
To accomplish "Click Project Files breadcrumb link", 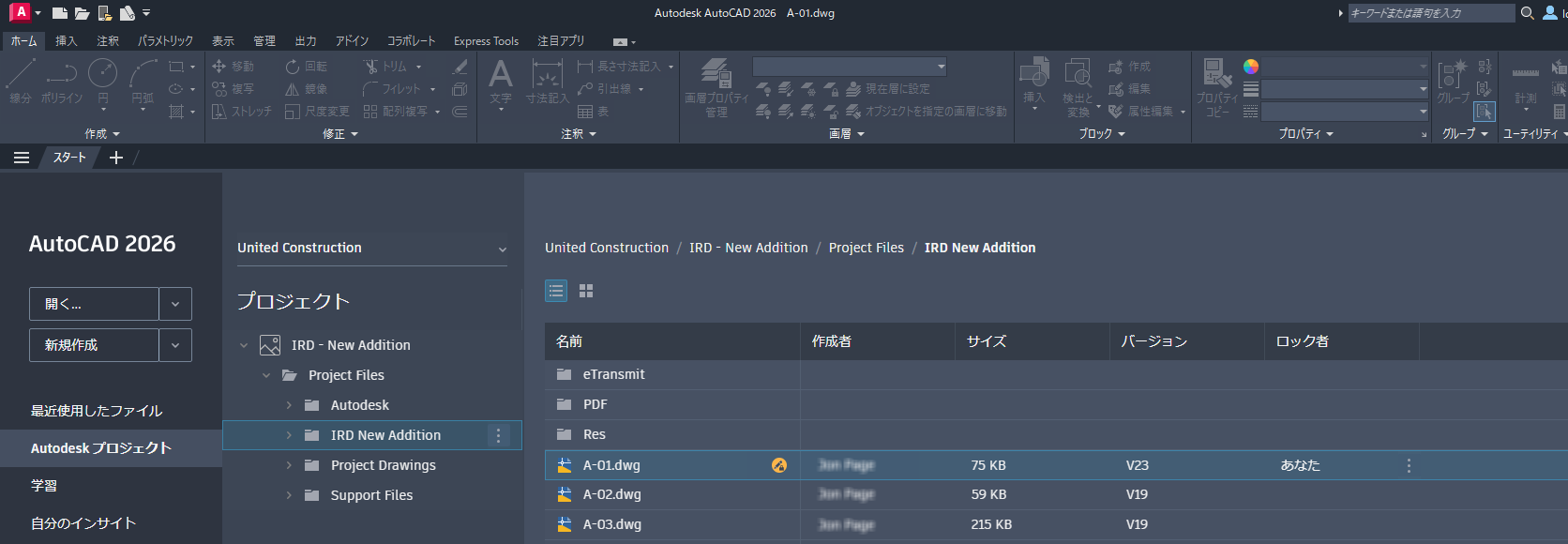I will pos(867,248).
